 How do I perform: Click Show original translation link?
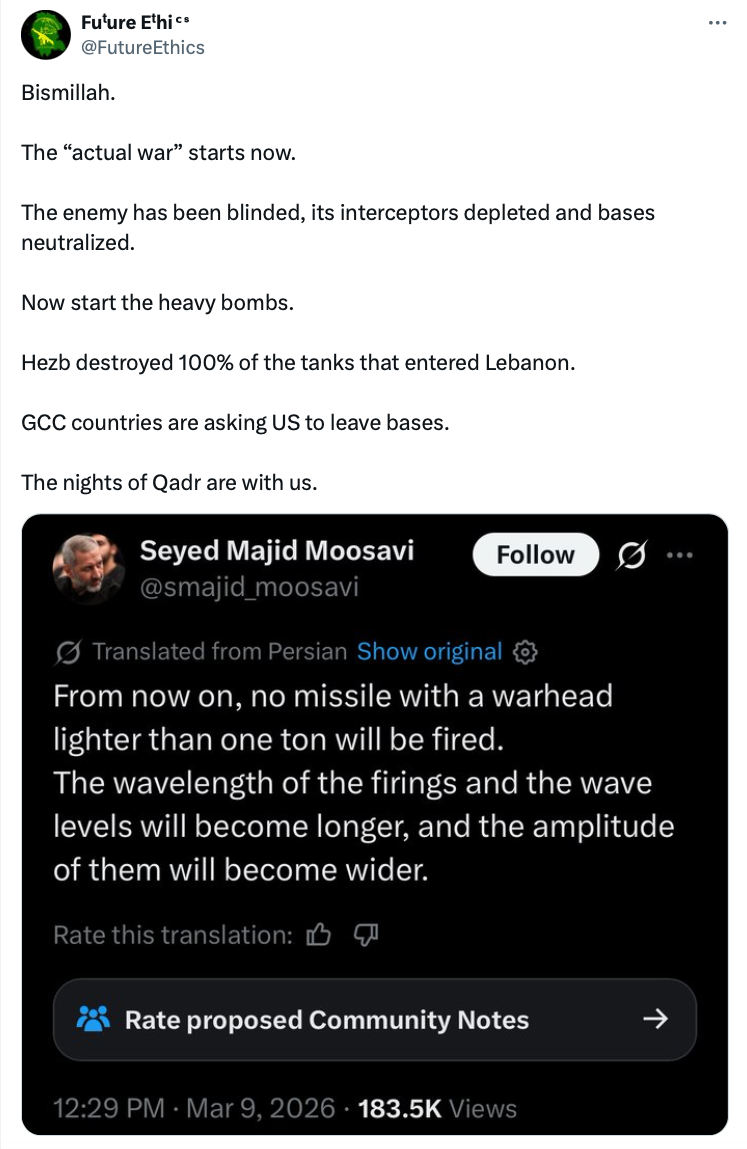429,652
